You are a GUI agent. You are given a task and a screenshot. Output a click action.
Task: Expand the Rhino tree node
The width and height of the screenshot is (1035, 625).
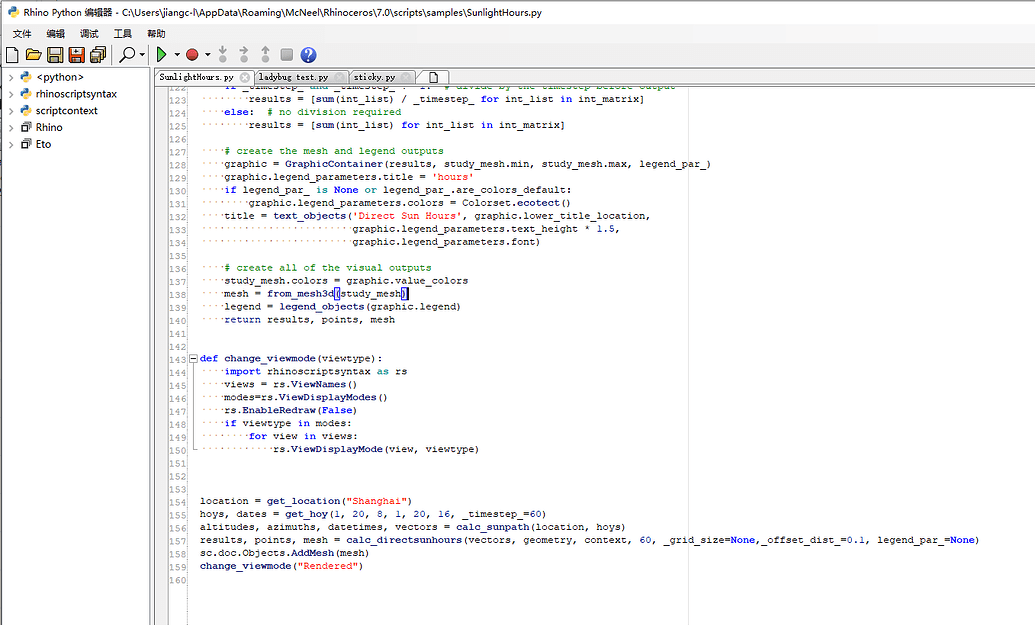(x=11, y=127)
